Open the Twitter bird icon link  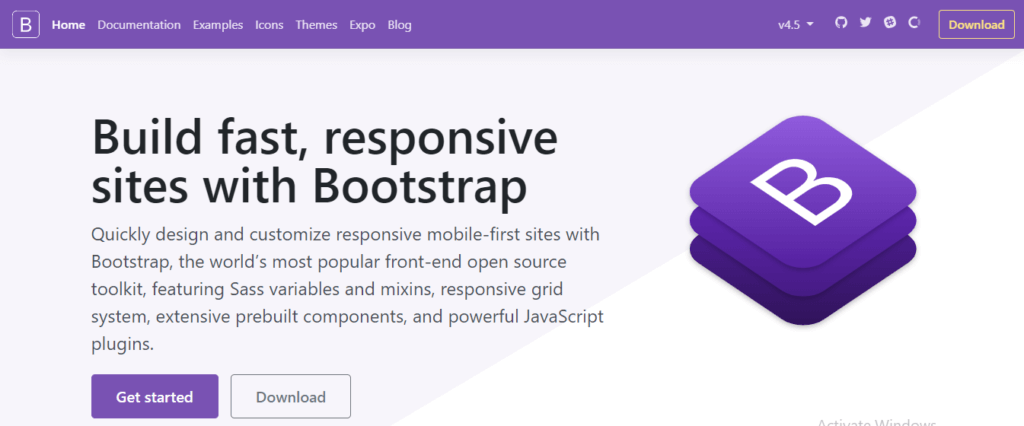tap(865, 23)
